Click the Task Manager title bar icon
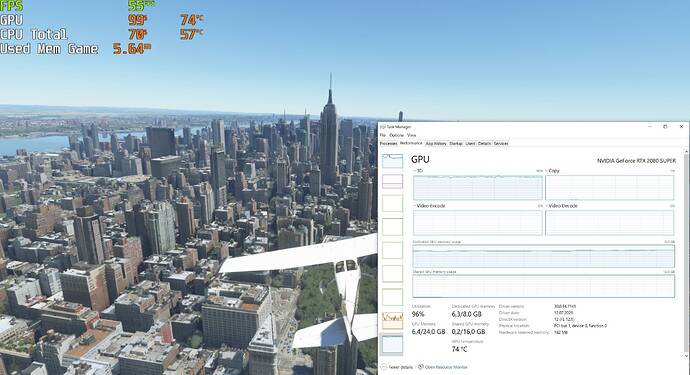 pyautogui.click(x=383, y=127)
